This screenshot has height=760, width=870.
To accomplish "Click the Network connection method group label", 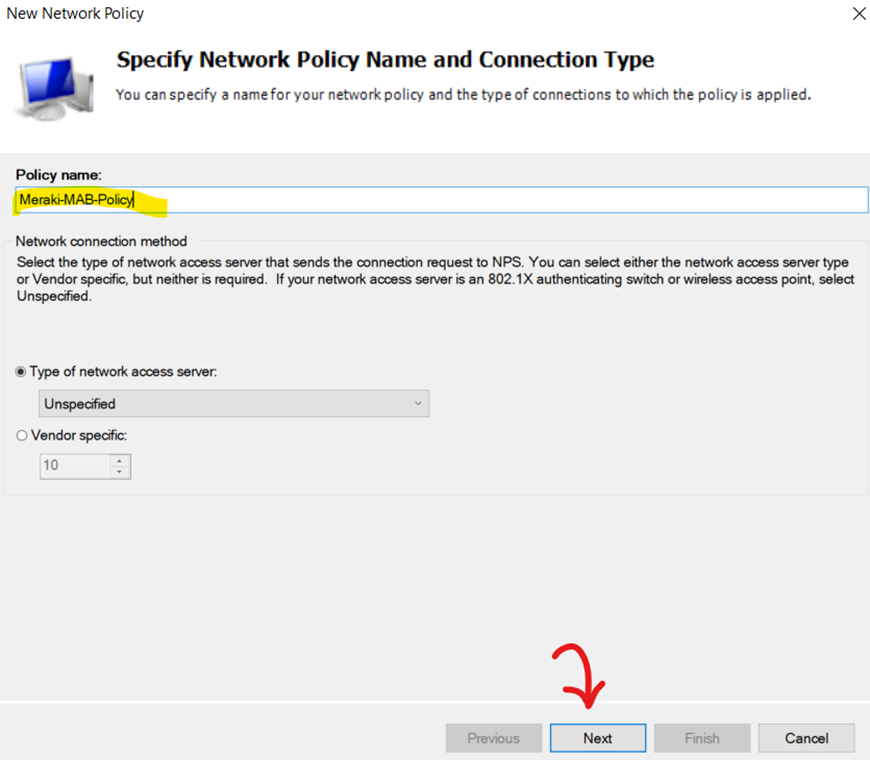I will coord(101,241).
